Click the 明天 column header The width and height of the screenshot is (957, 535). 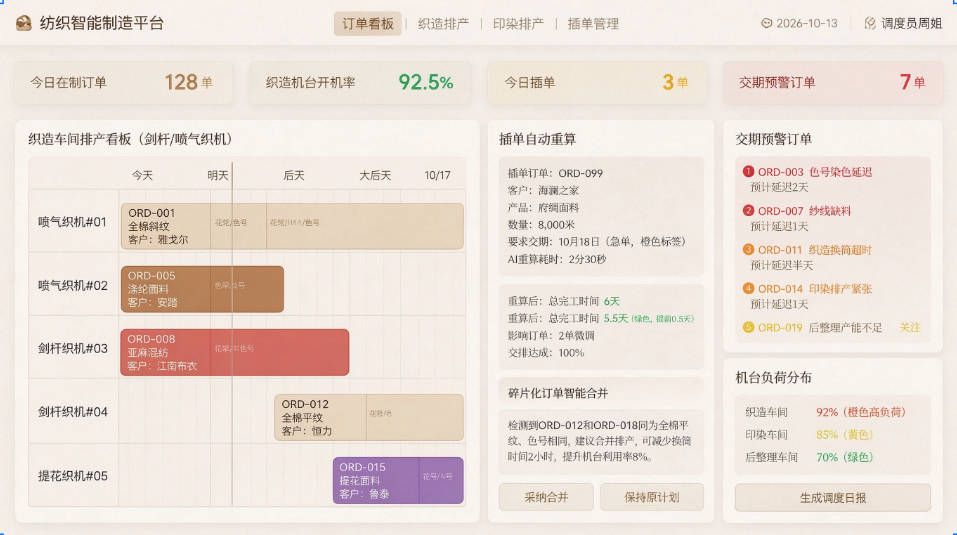218,175
